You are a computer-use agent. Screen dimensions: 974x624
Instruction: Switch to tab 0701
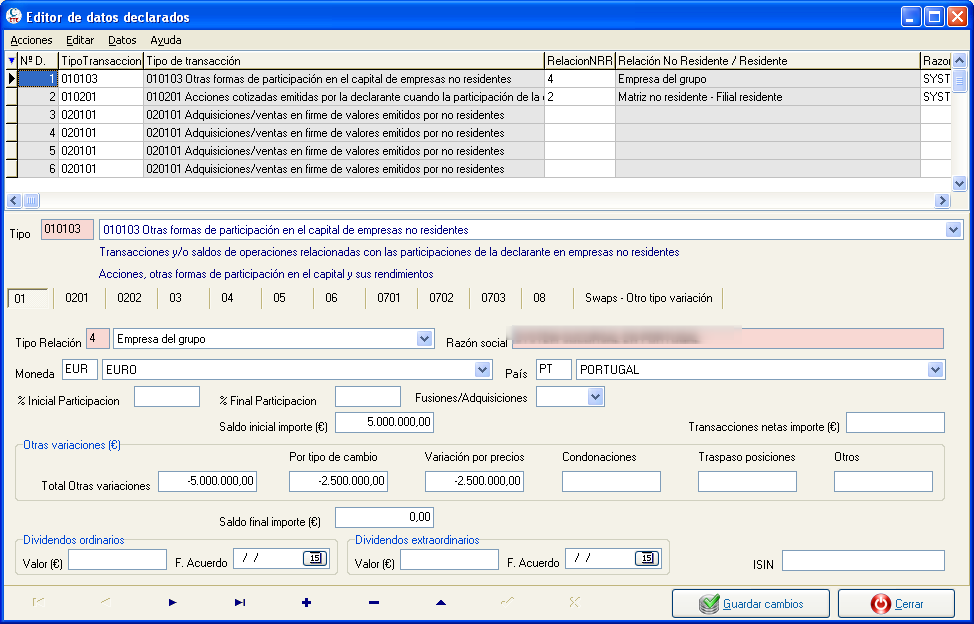389,298
